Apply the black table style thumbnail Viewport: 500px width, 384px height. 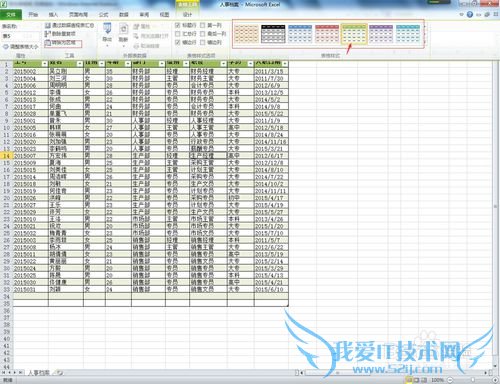pos(273,34)
